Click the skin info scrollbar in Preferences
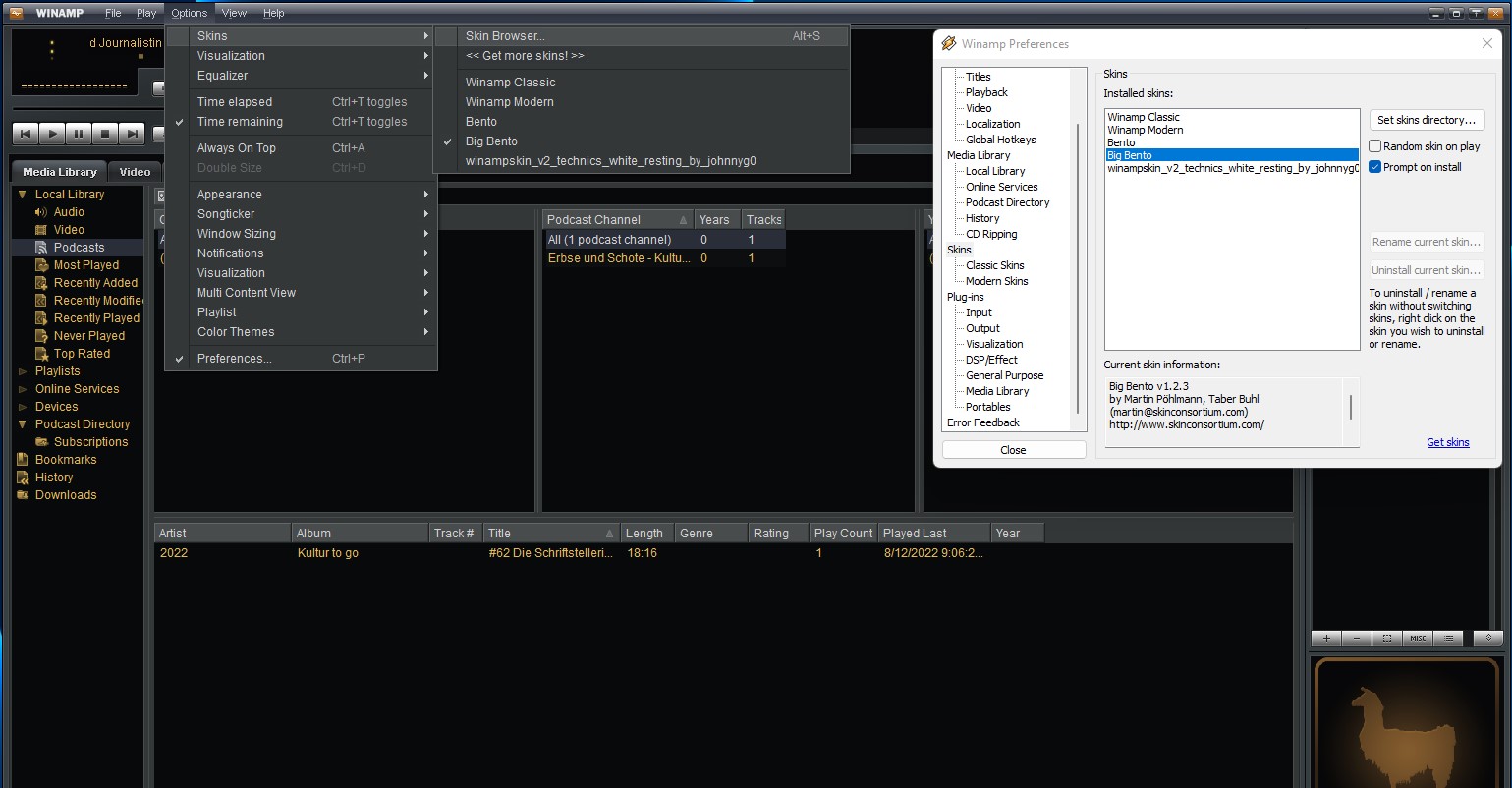The height and width of the screenshot is (788, 1512). (1352, 407)
